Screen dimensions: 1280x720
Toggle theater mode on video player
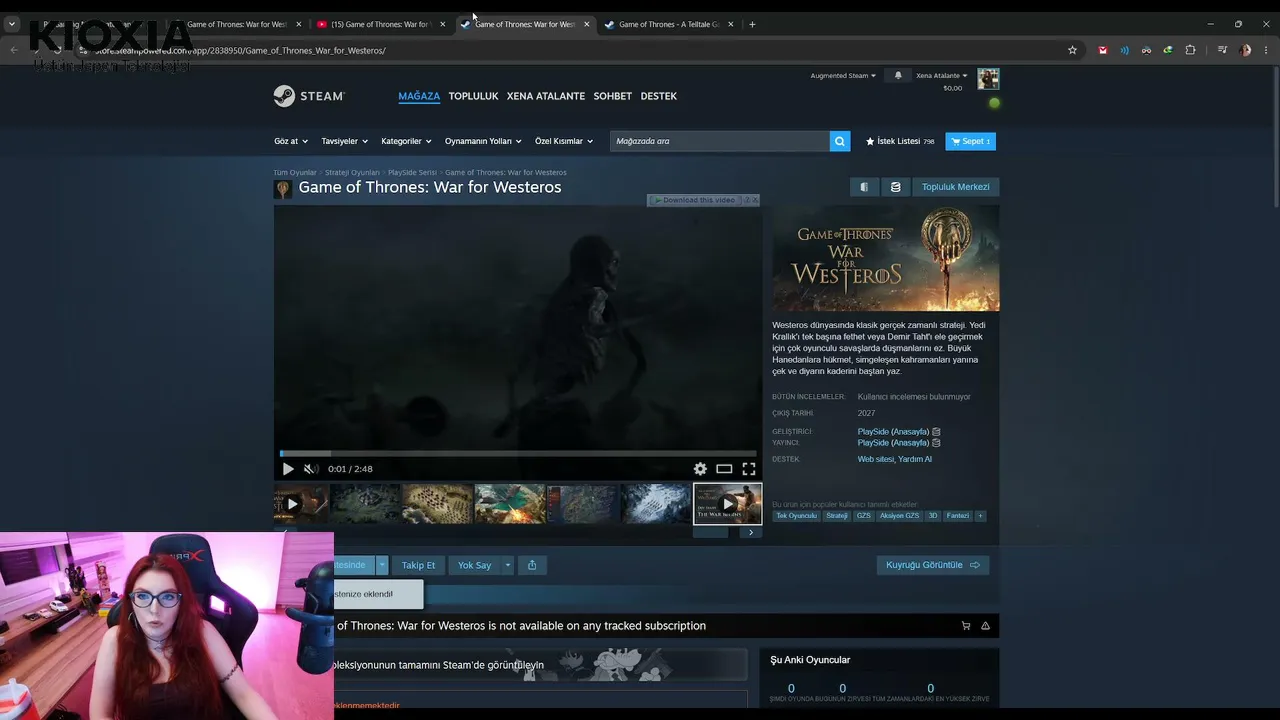(724, 468)
